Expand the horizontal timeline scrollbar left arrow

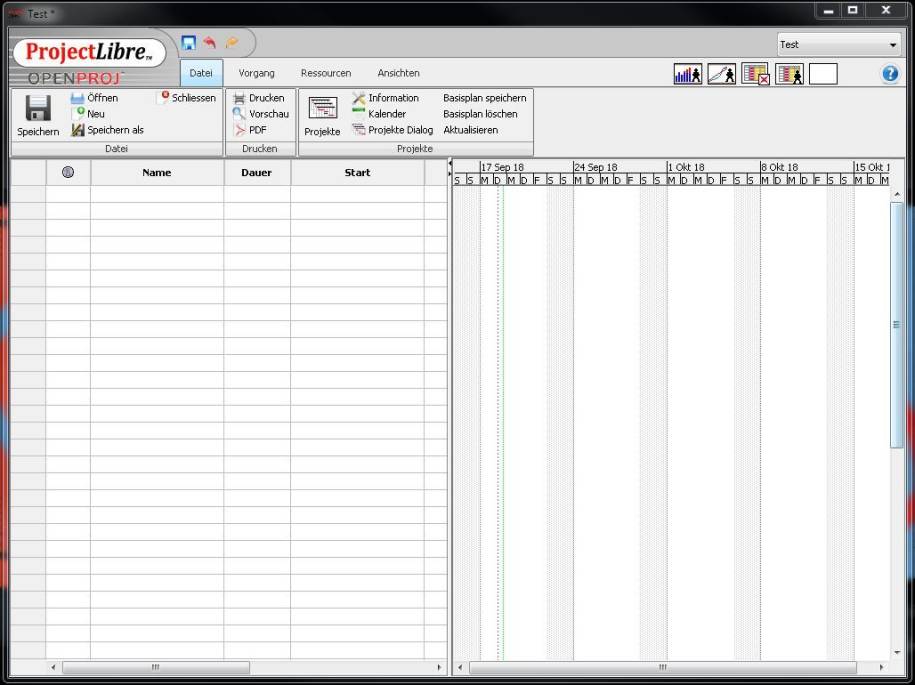pos(461,667)
